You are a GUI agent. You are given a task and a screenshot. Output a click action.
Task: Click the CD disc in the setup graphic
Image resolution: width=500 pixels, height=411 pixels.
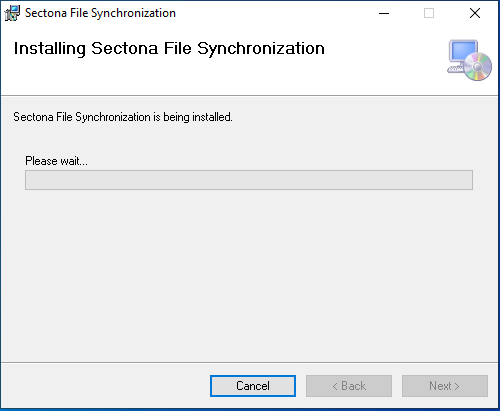tap(478, 67)
